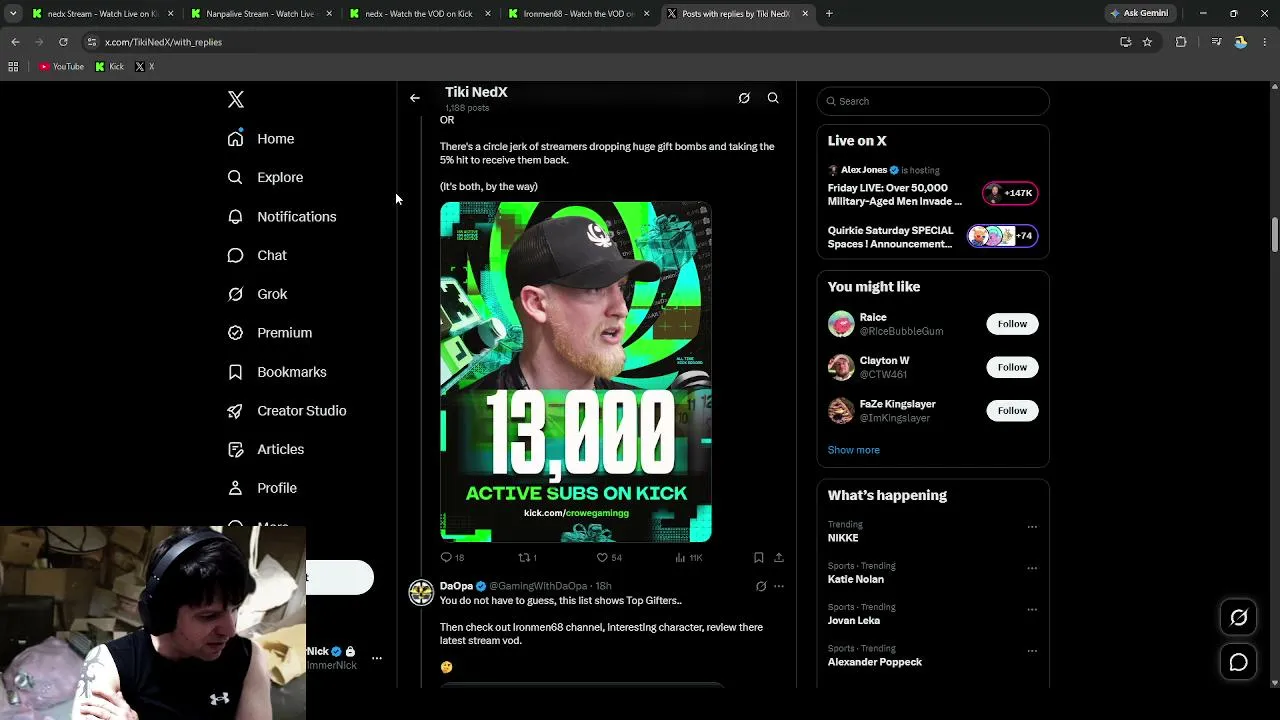Open DaOpa's avatar picture
This screenshot has width=1280, height=720.
[x=422, y=593]
